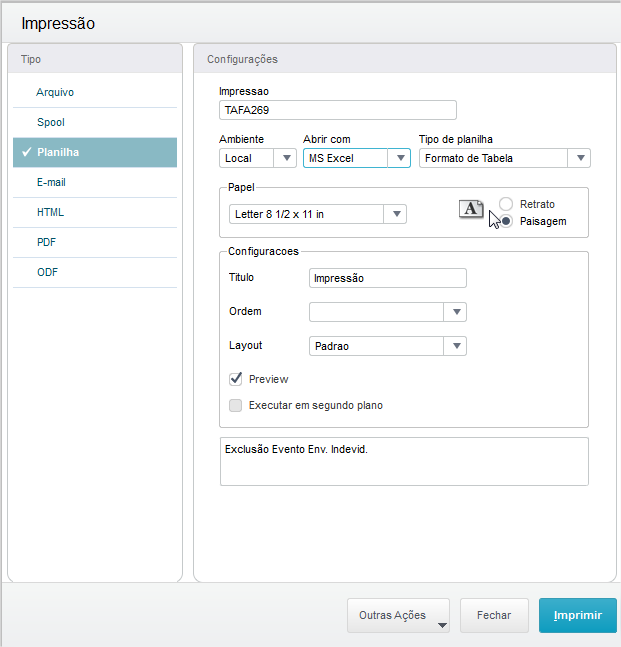Screen dimensions: 621x647
Task: Open the Abrir com dropdown
Action: pyautogui.click(x=400, y=158)
